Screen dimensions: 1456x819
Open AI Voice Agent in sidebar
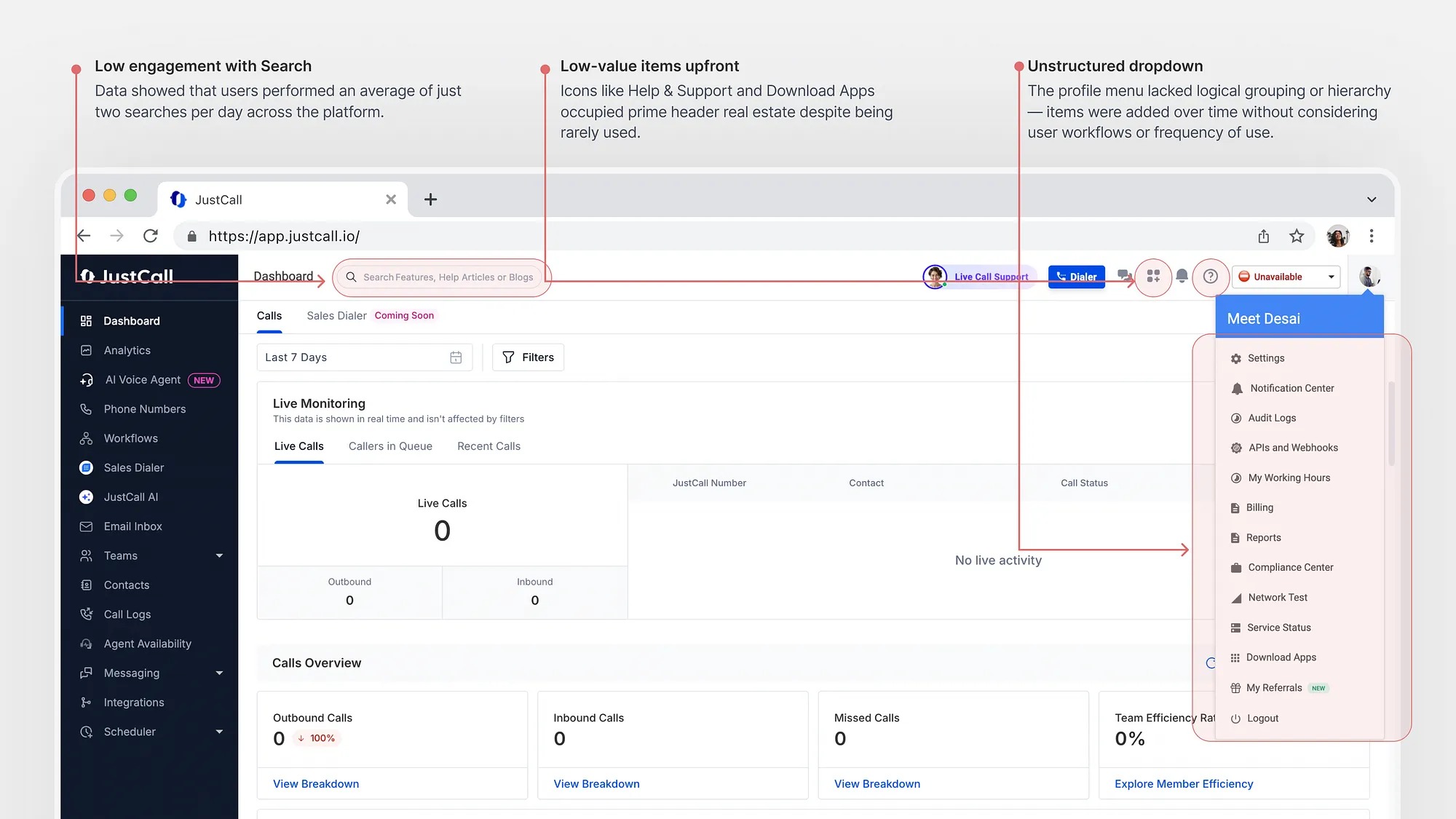[143, 380]
